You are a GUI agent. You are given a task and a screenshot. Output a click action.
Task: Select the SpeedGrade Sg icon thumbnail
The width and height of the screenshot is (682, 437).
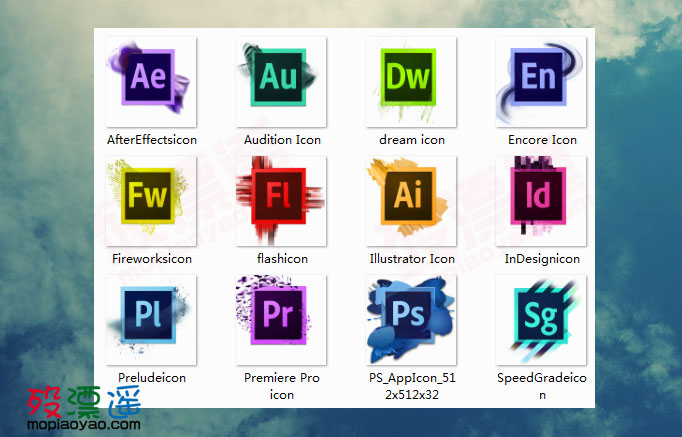coord(541,320)
